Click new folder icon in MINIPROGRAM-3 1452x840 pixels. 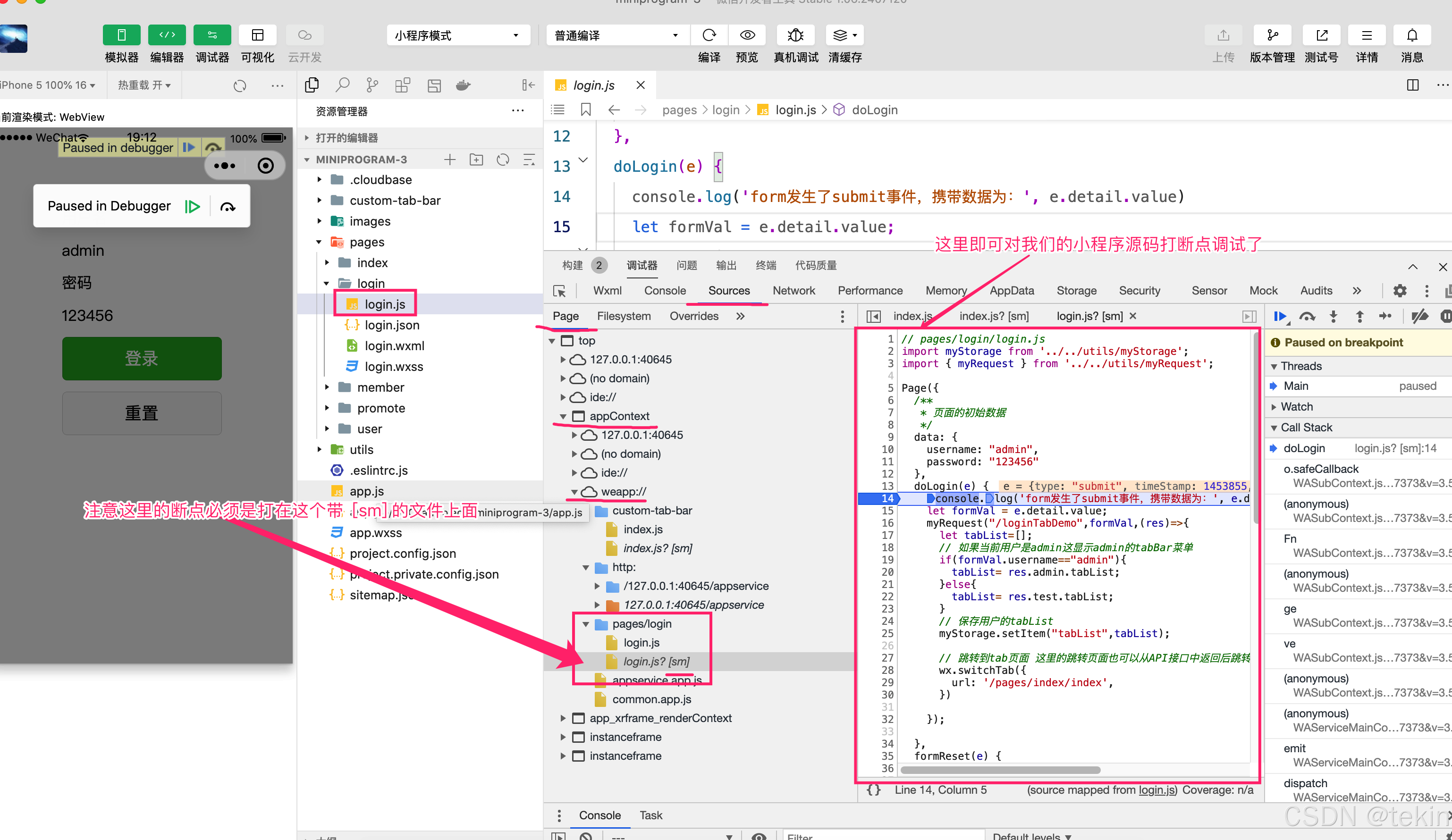click(x=476, y=160)
